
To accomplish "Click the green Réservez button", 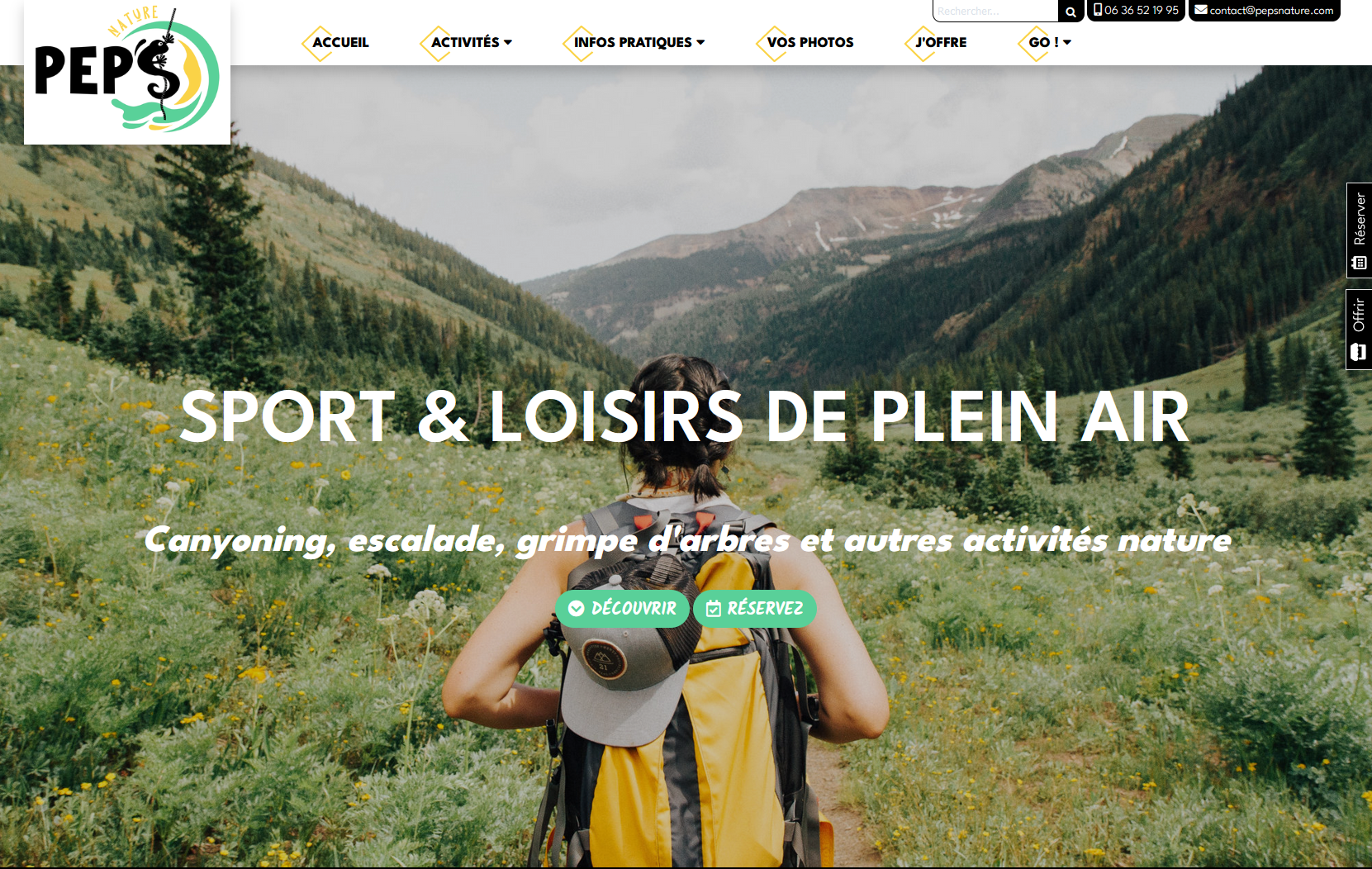I will coord(754,609).
